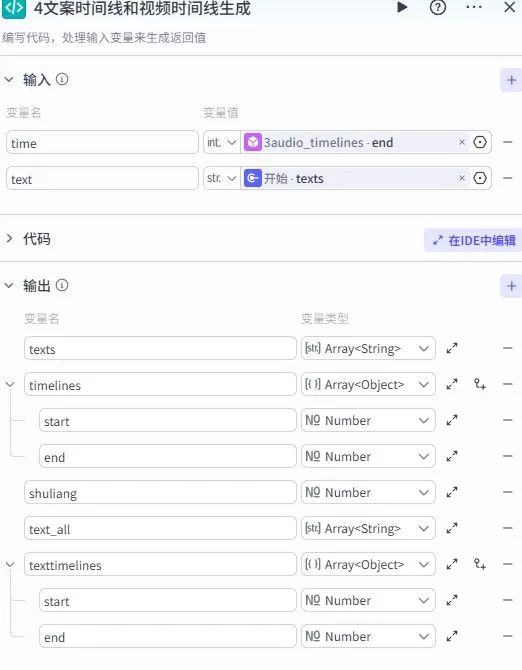Viewport: 522px width, 670px height.
Task: Change texts output type Array<String>
Action: tap(368, 348)
